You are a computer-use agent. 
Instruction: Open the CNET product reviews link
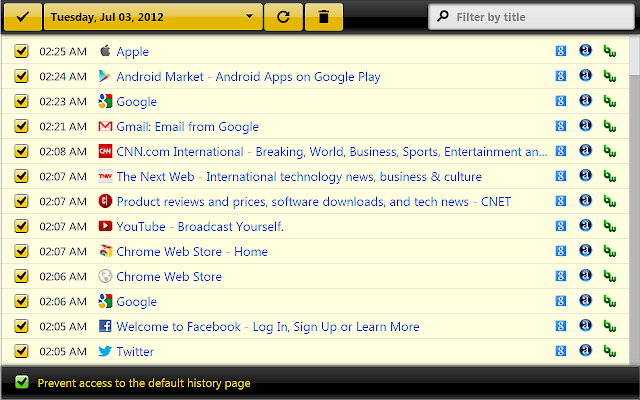pyautogui.click(x=314, y=202)
